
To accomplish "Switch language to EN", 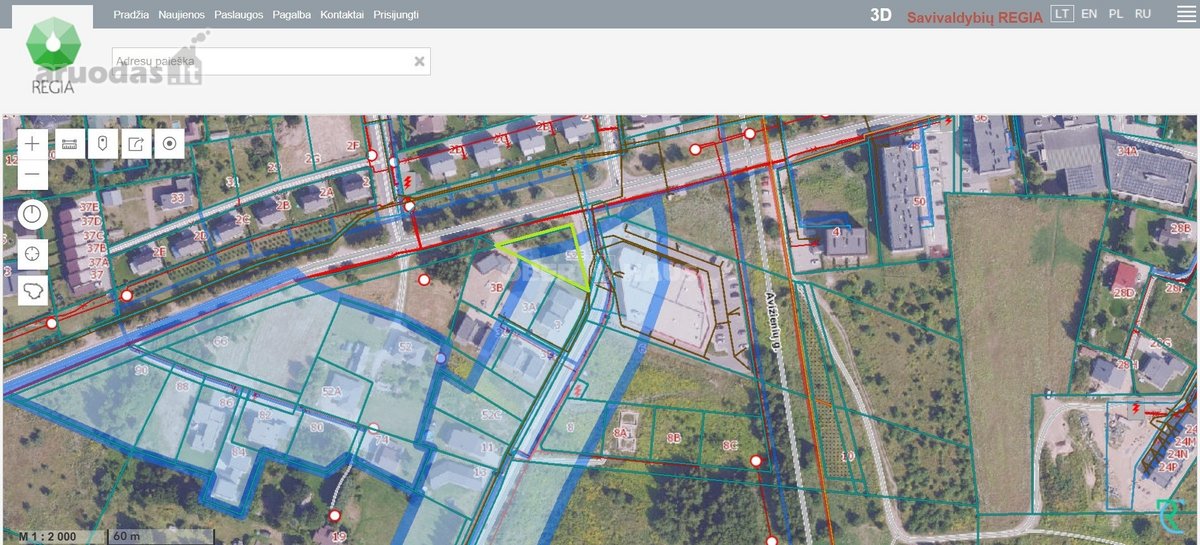I will tap(1089, 14).
